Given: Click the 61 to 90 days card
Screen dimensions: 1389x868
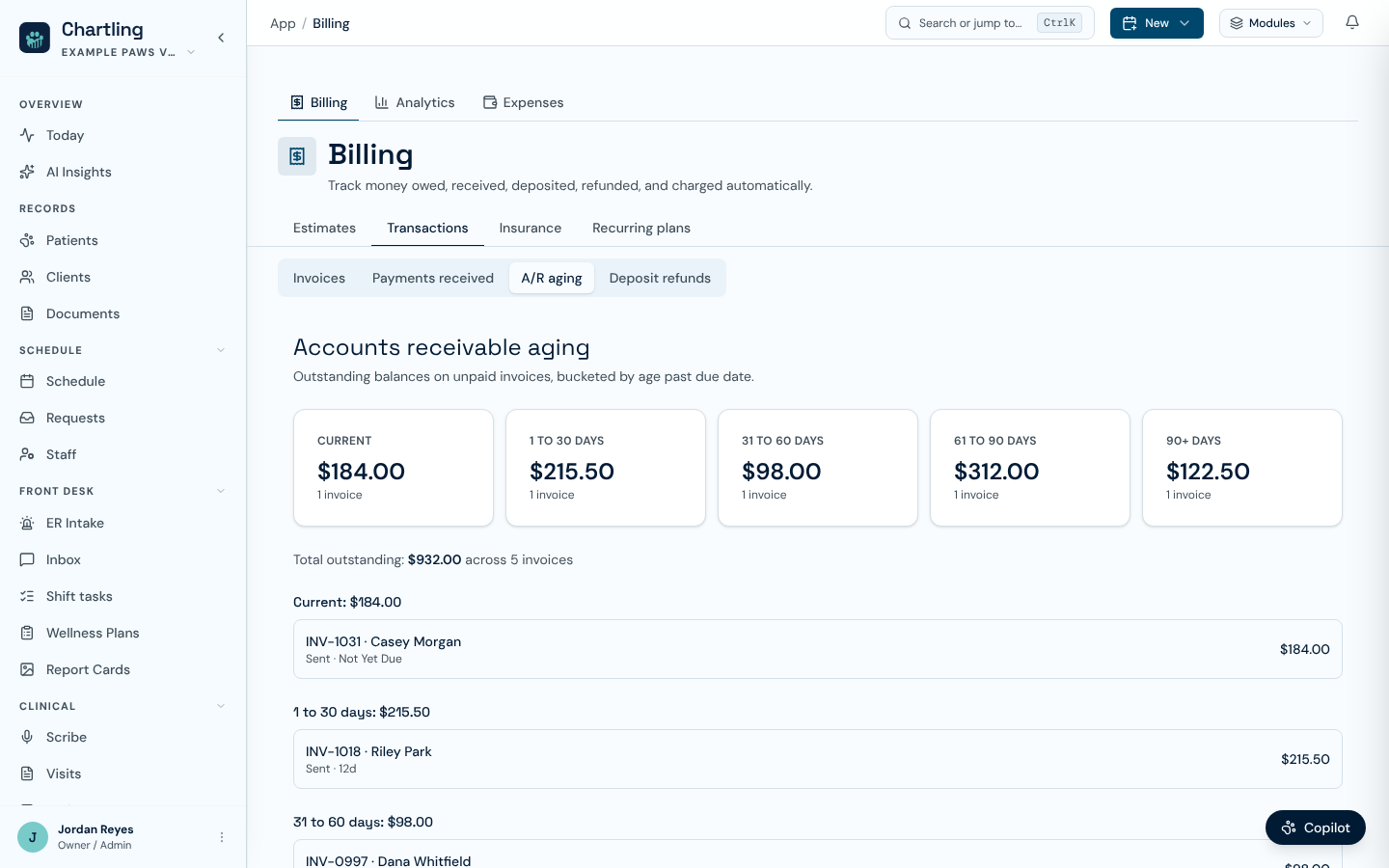Looking at the screenshot, I should (1030, 468).
